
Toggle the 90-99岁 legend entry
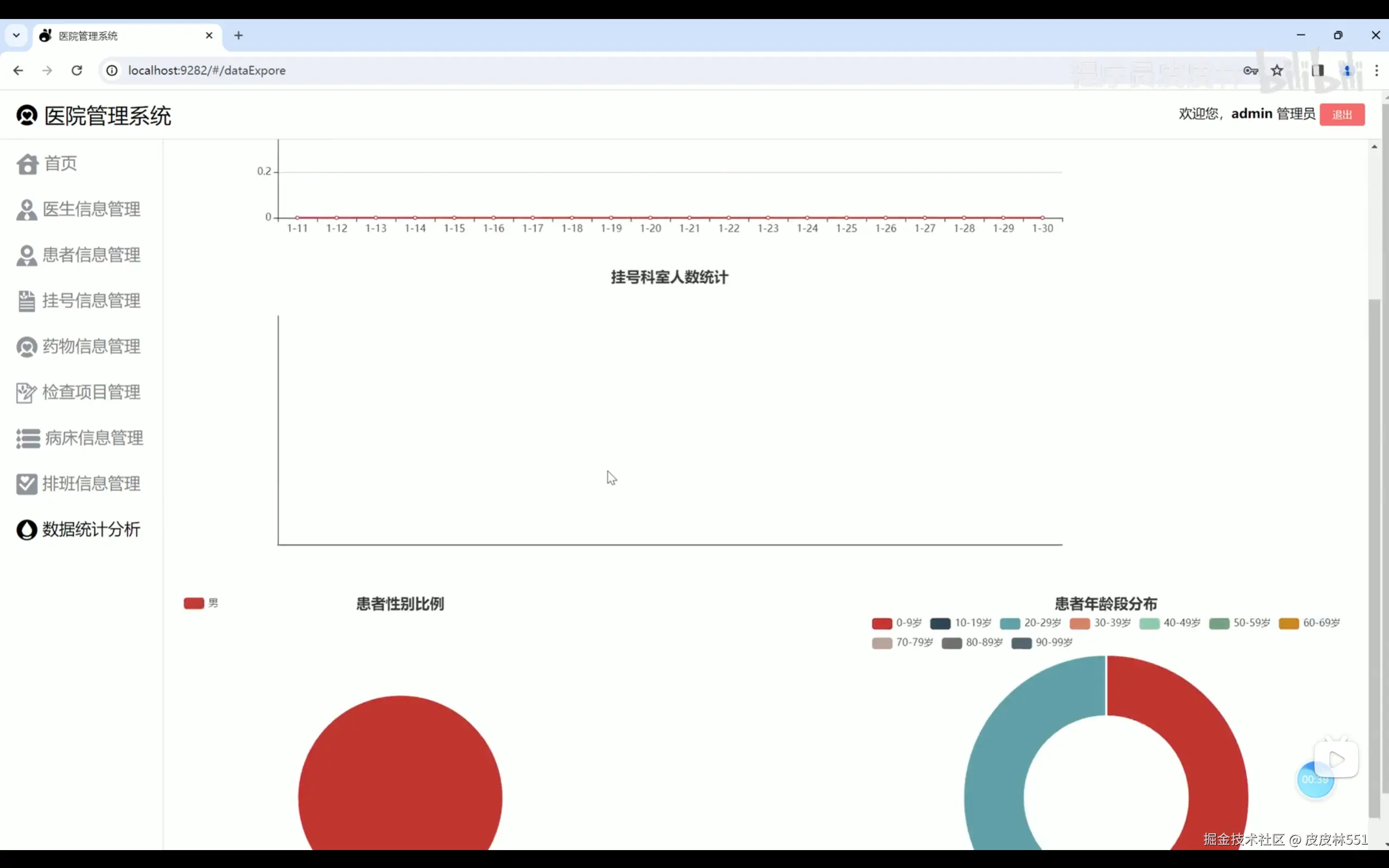[1042, 643]
